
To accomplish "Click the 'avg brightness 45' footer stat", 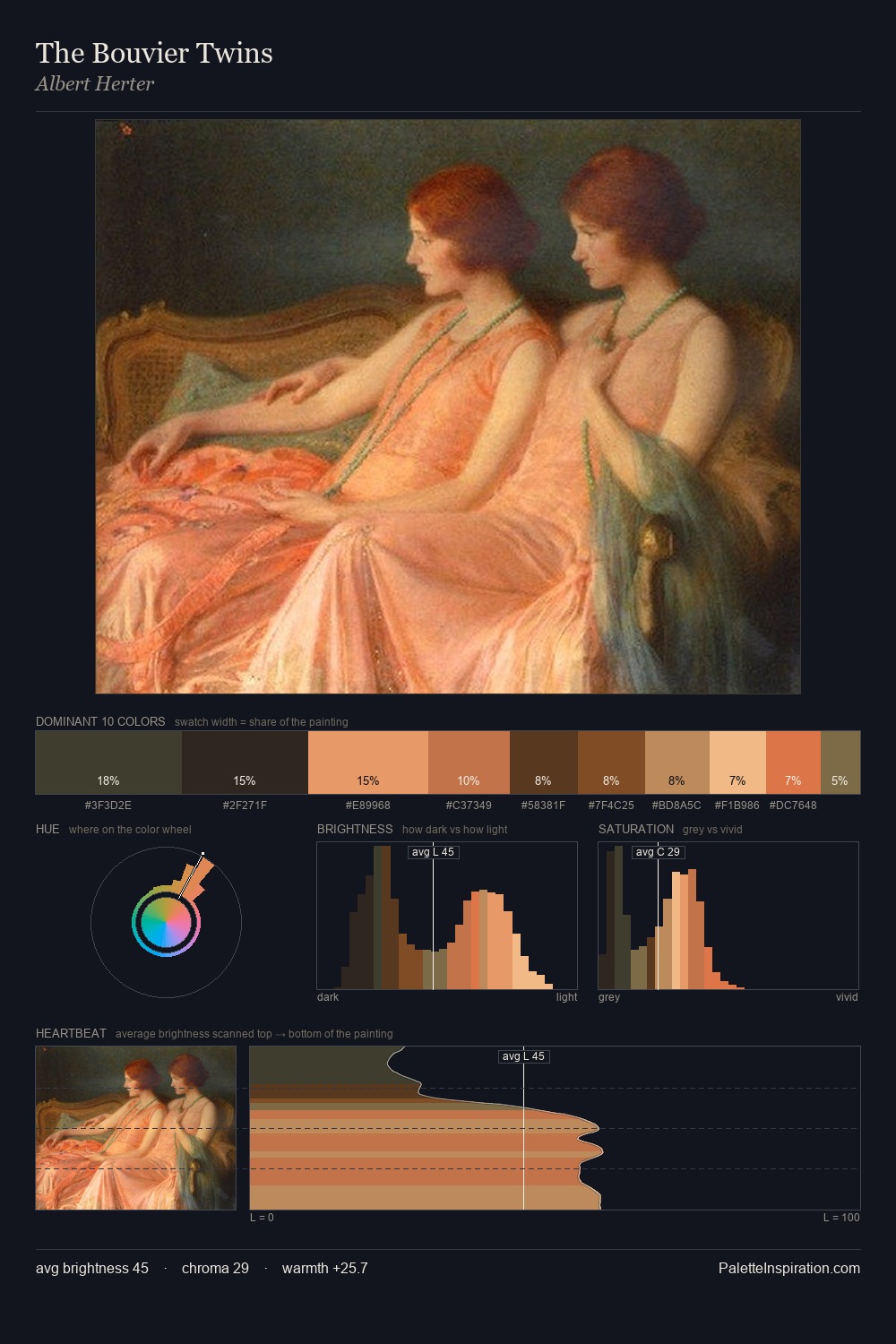I will click(x=92, y=1268).
